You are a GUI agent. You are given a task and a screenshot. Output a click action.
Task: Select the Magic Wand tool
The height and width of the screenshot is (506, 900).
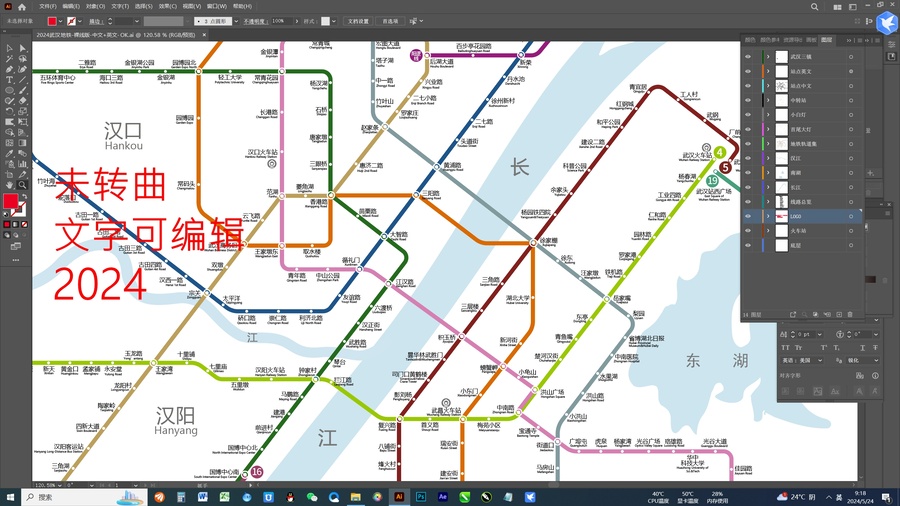[x=10, y=59]
